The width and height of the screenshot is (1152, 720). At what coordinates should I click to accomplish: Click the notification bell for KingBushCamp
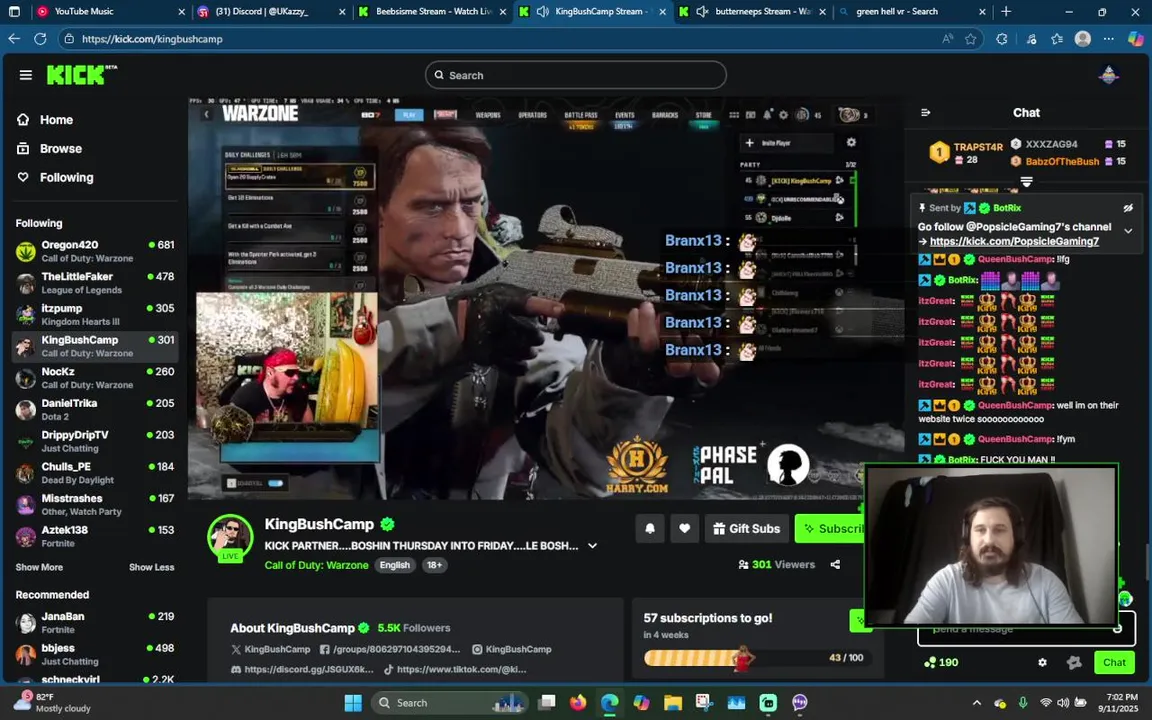[x=649, y=528]
